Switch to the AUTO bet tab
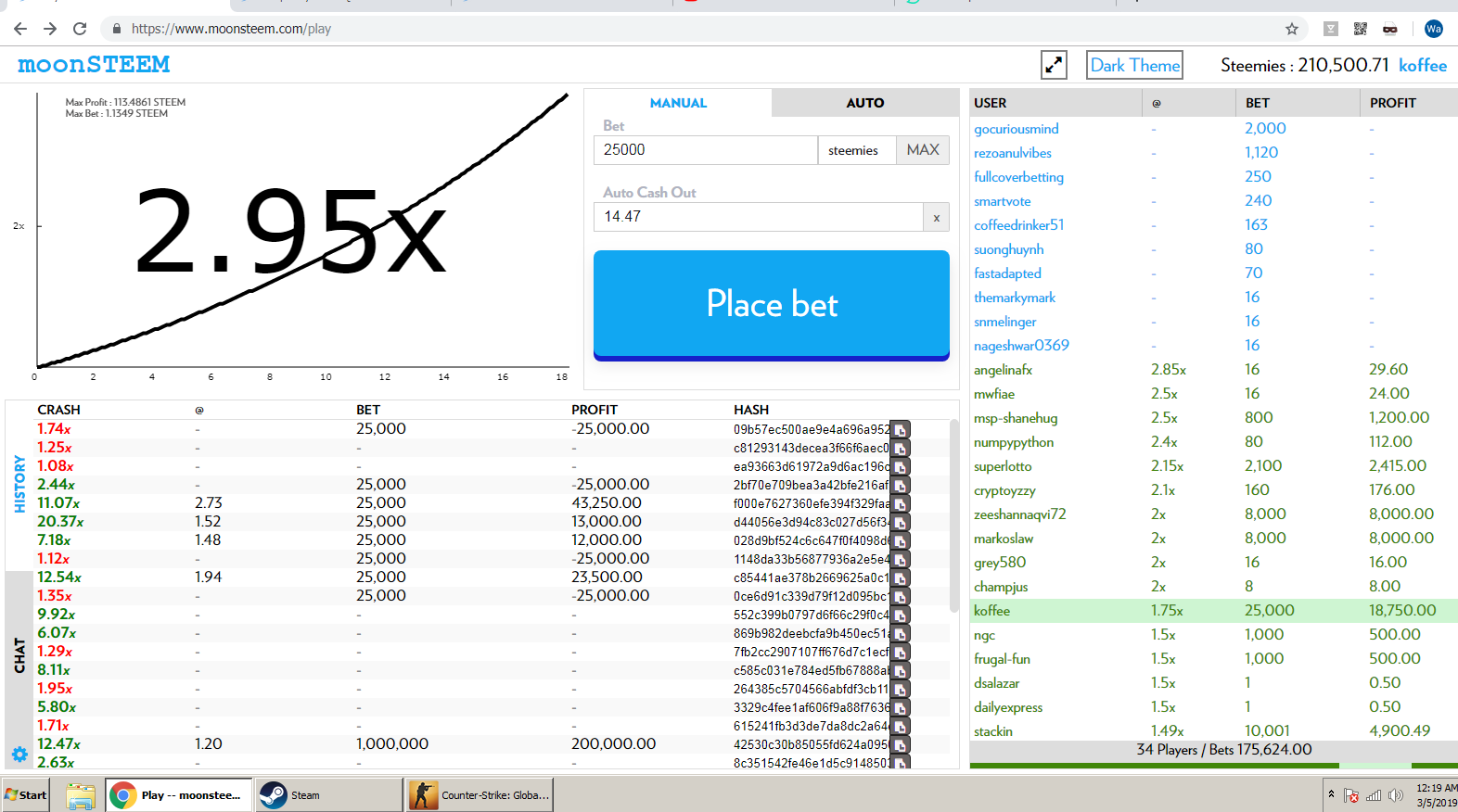 click(865, 103)
